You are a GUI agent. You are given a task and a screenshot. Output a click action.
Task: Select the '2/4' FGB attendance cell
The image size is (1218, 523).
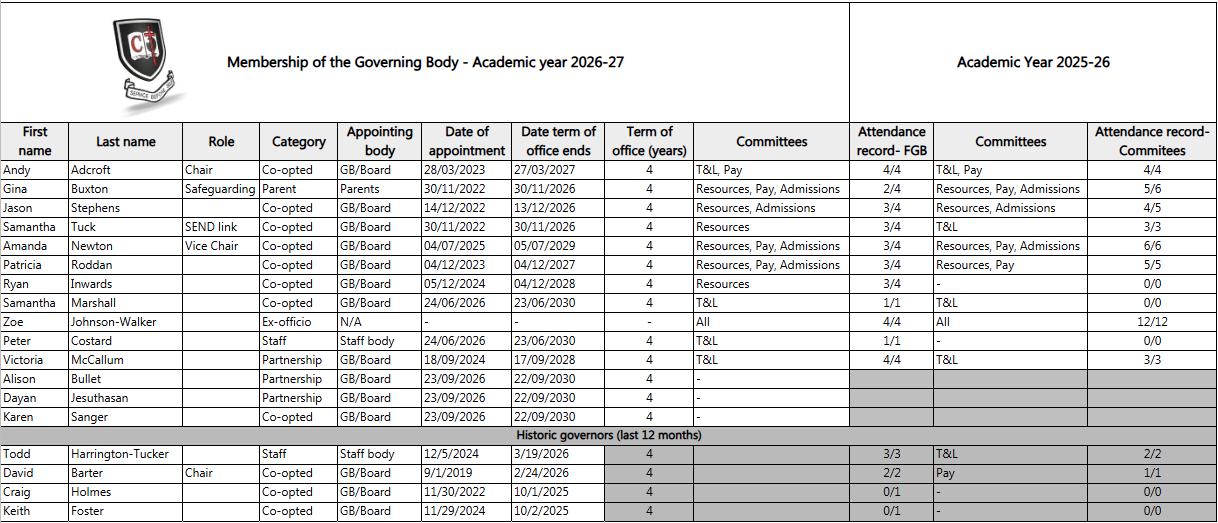(x=891, y=189)
